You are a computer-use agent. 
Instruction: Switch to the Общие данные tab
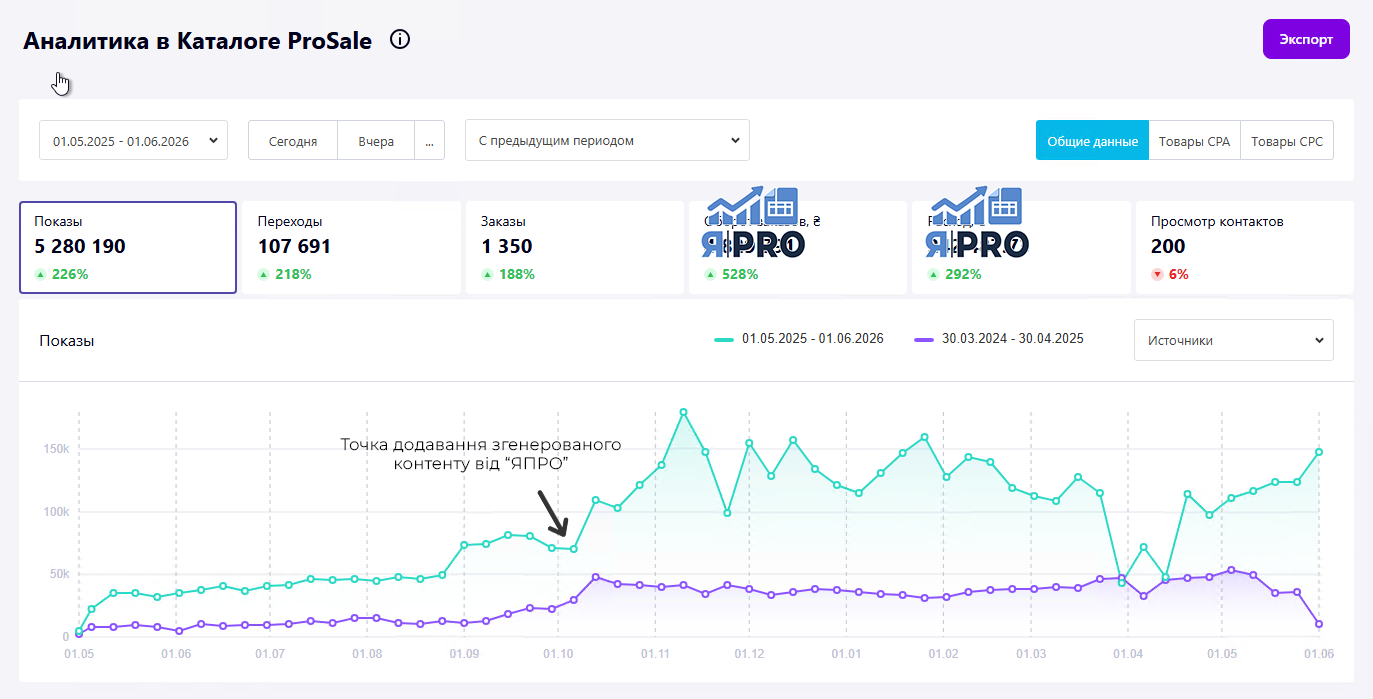click(x=1092, y=141)
